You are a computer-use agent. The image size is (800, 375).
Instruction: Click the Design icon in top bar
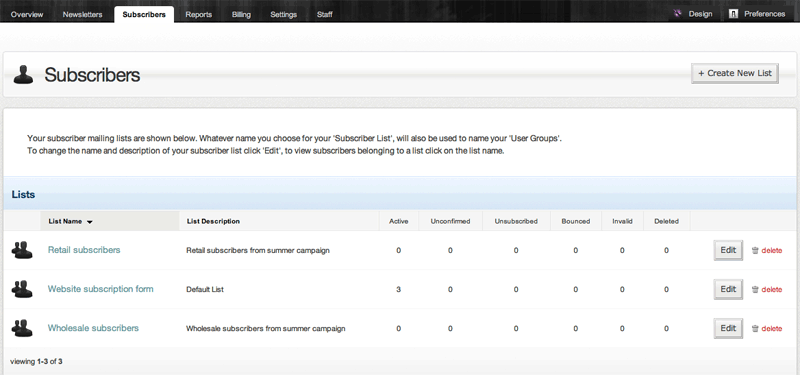[x=678, y=14]
